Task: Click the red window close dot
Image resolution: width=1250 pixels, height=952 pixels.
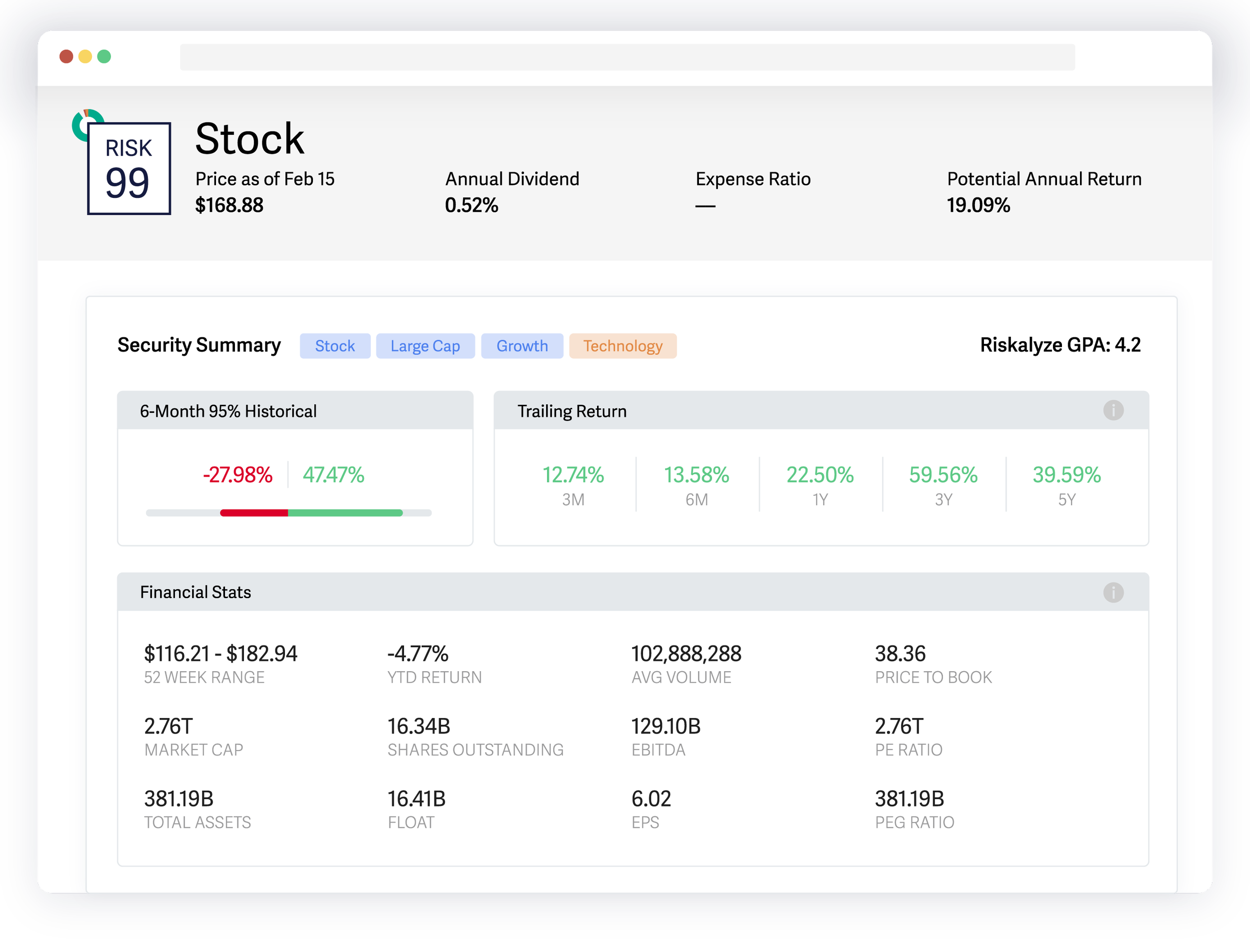Action: tap(66, 56)
